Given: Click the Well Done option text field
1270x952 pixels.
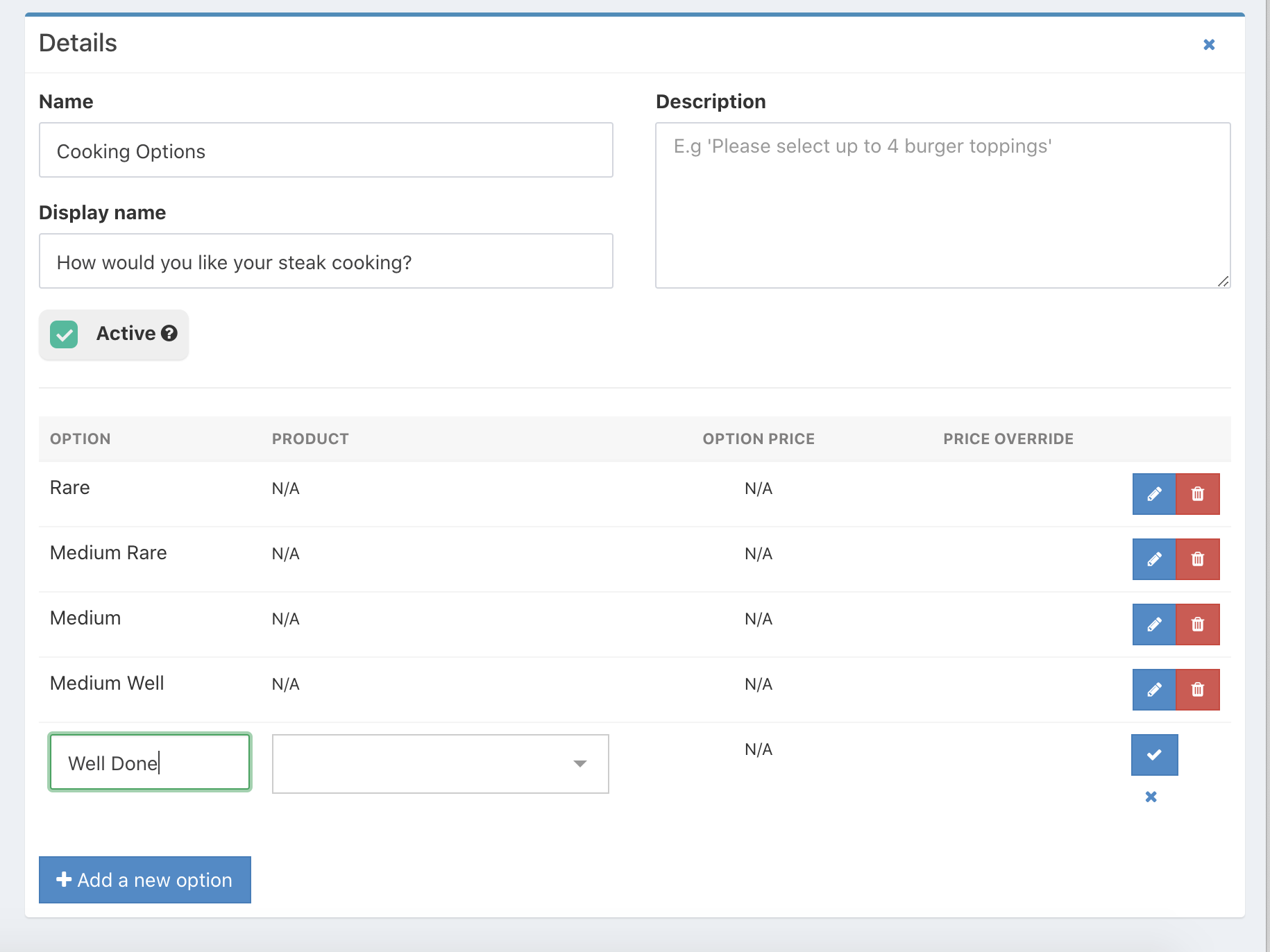Looking at the screenshot, I should pos(150,763).
